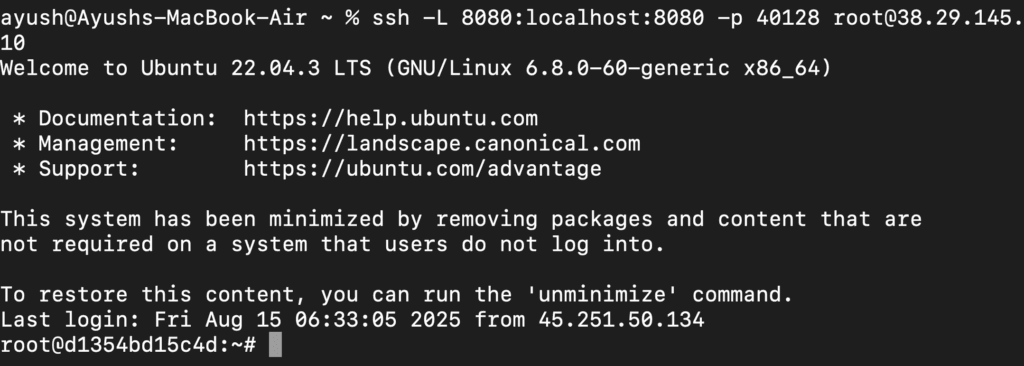
Task: Click the 'To restore this content' line
Action: [396, 295]
